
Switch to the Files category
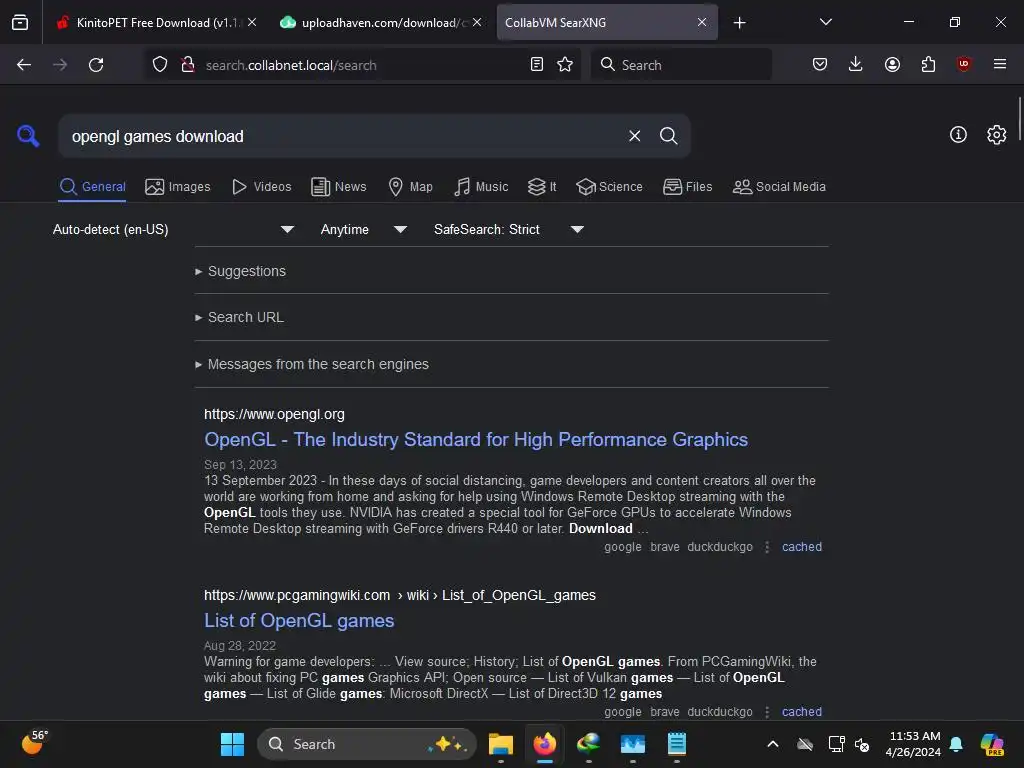688,187
